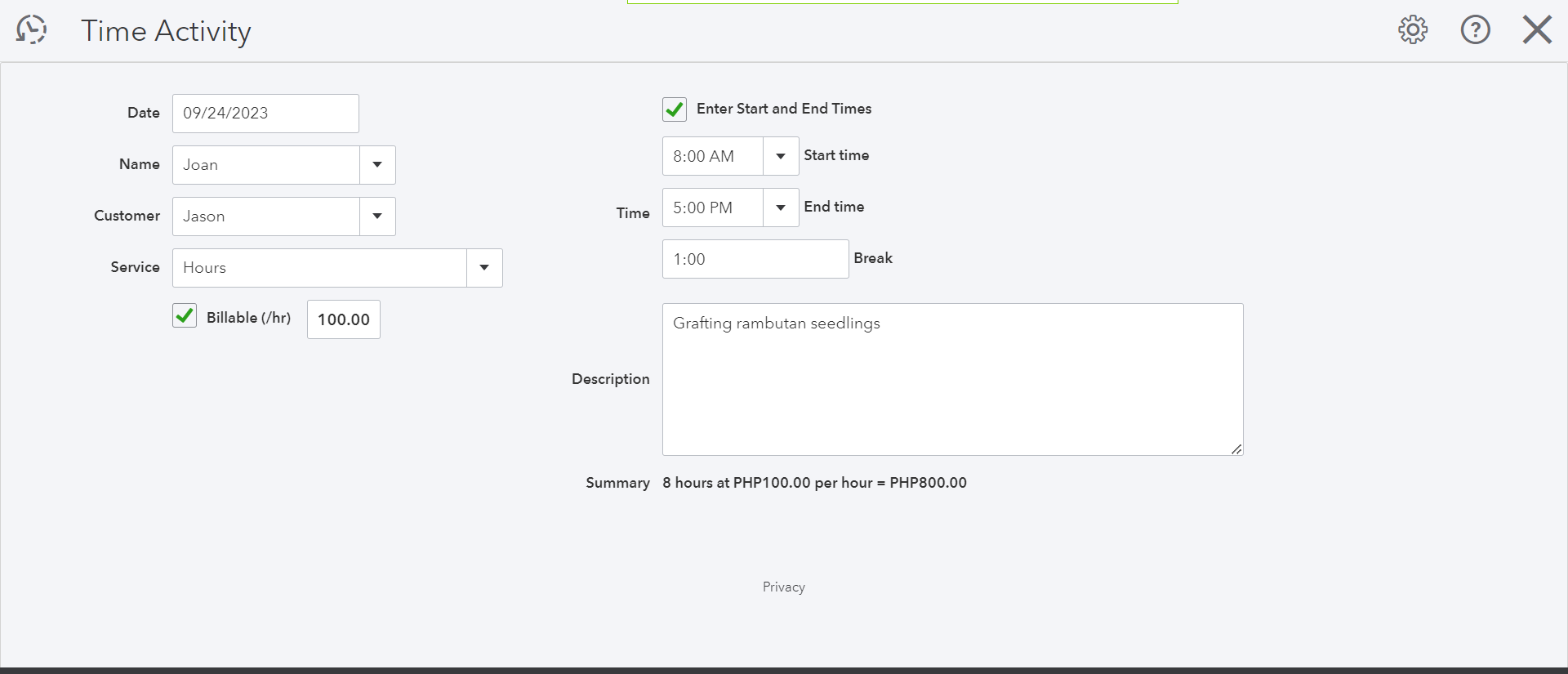Click the Service field showing Hours
The image size is (1568, 674).
click(319, 268)
